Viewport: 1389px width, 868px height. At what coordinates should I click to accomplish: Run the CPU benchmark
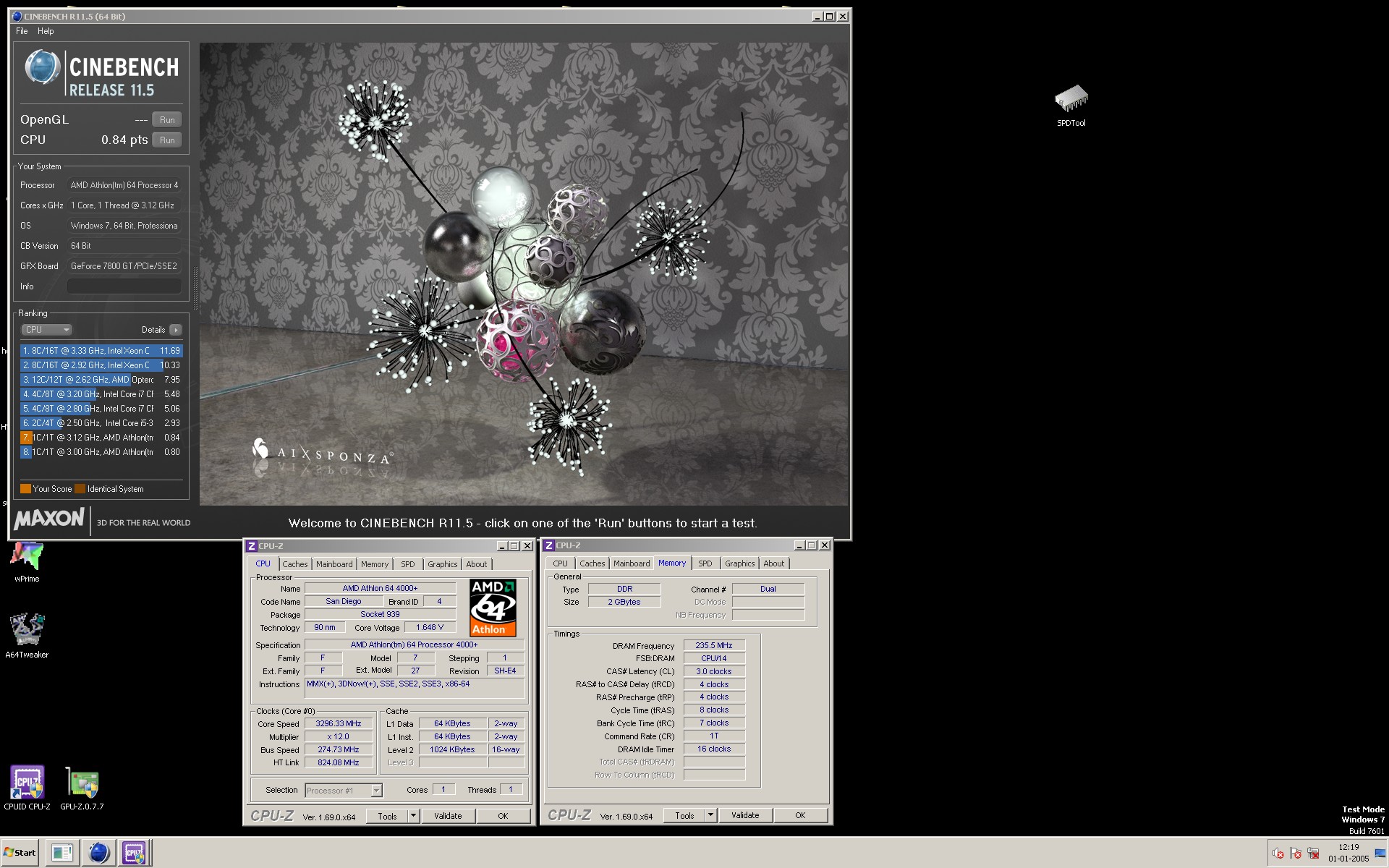(167, 140)
